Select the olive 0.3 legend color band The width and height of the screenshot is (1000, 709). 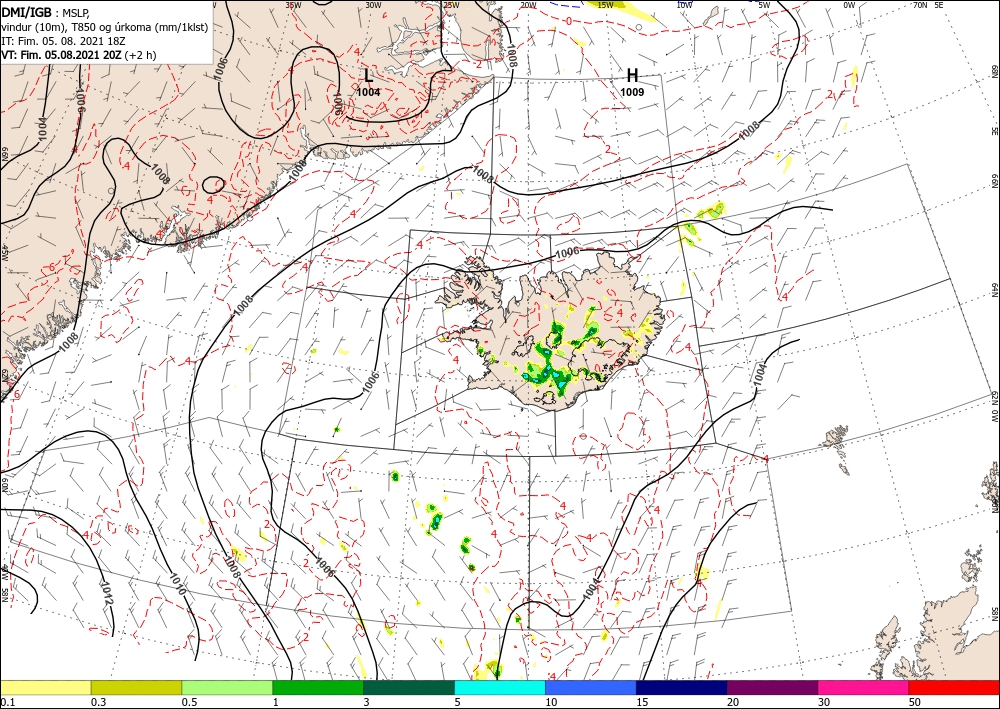[x=136, y=687]
